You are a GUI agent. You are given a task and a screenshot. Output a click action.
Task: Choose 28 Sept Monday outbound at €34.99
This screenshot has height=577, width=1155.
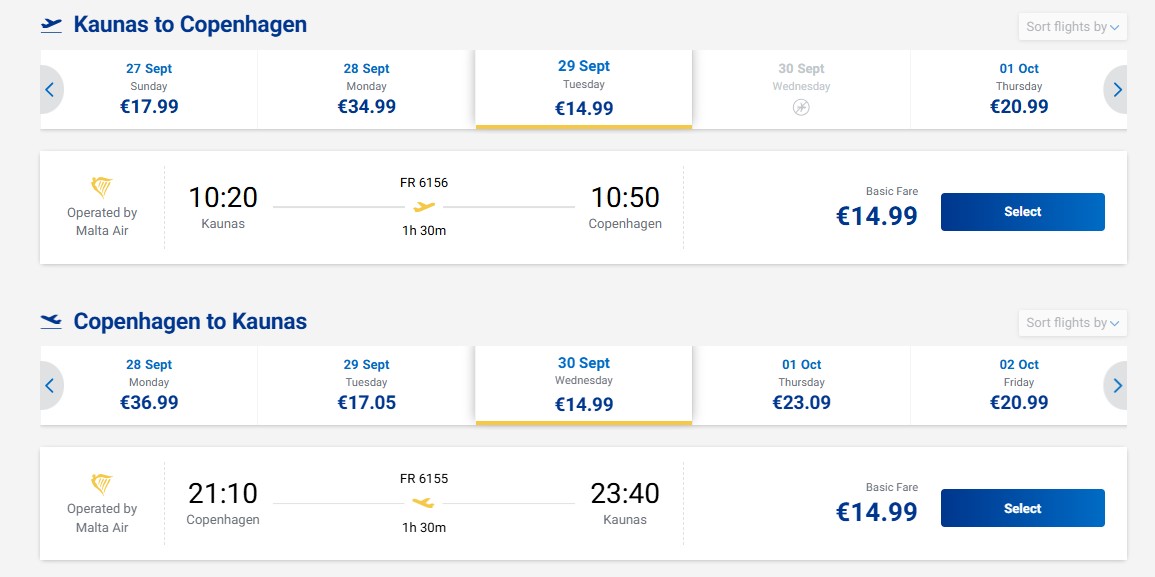click(366, 90)
